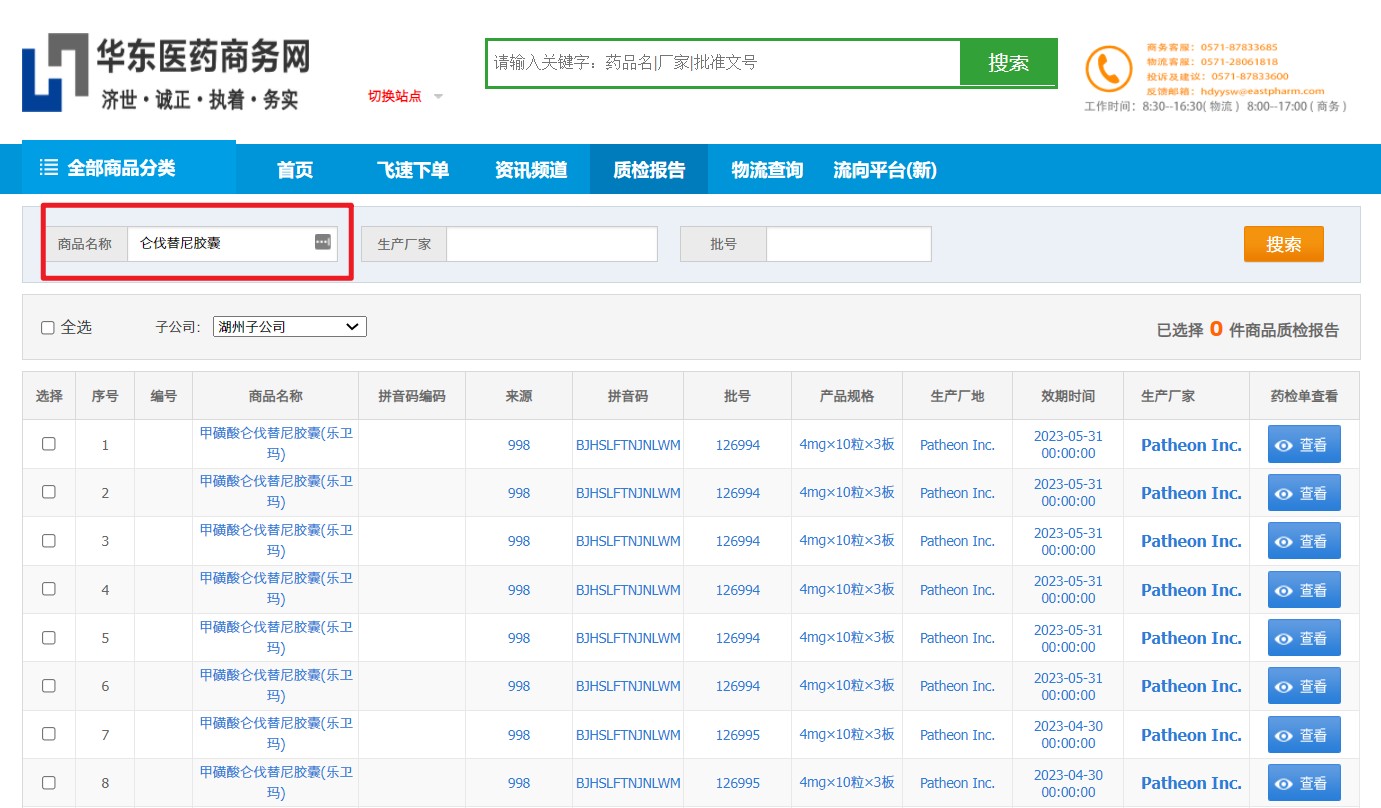The width and height of the screenshot is (1381, 808).
Task: Expand the 全部商品分类 category menu
Action: click(129, 167)
